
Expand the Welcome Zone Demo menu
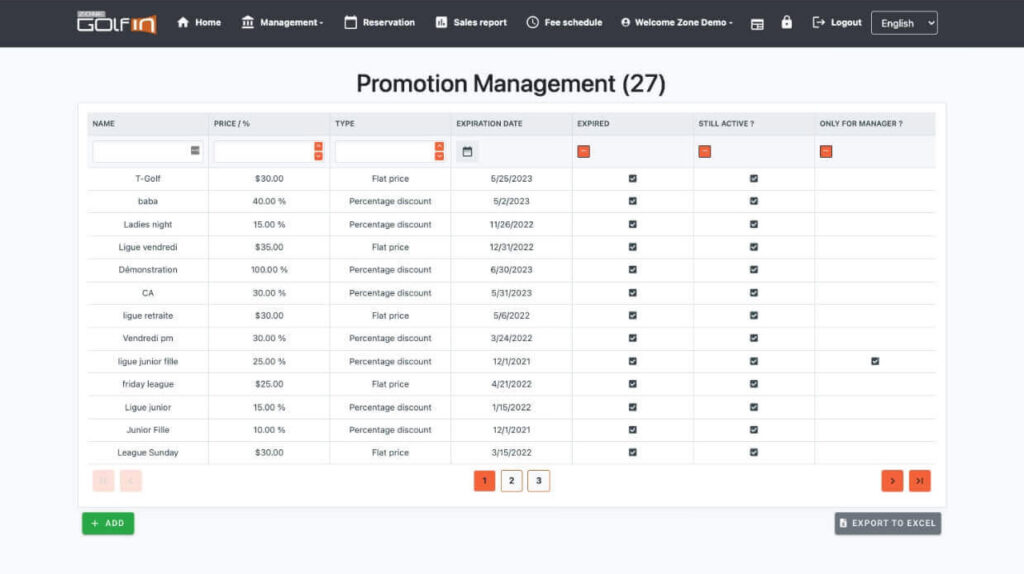point(677,22)
